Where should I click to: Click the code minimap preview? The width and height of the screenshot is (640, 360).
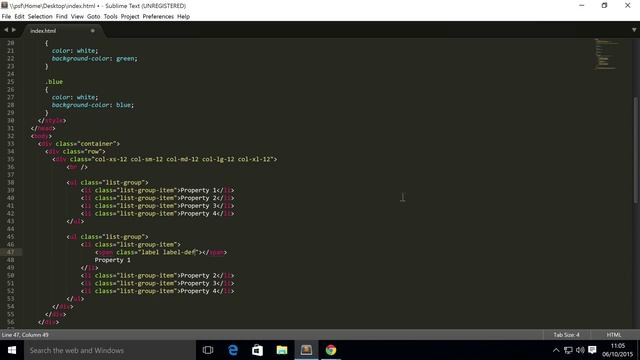pyautogui.click(x=607, y=54)
